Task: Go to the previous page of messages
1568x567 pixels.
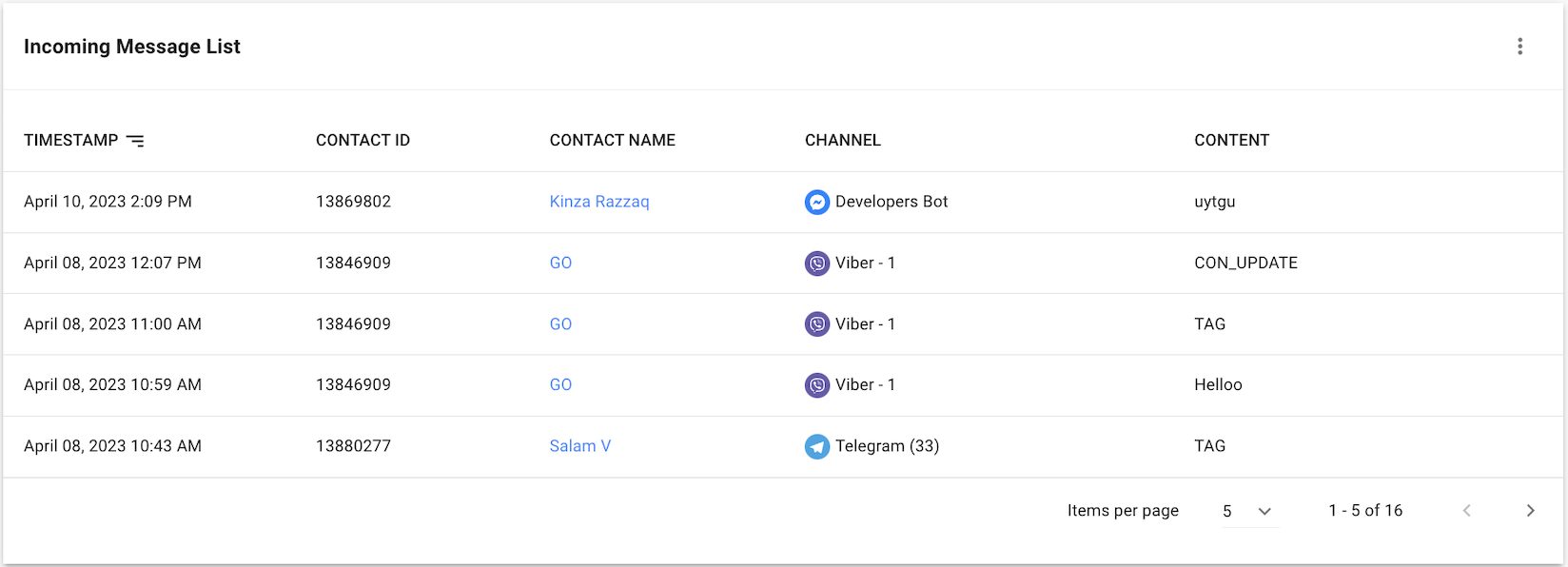Action: (1467, 511)
